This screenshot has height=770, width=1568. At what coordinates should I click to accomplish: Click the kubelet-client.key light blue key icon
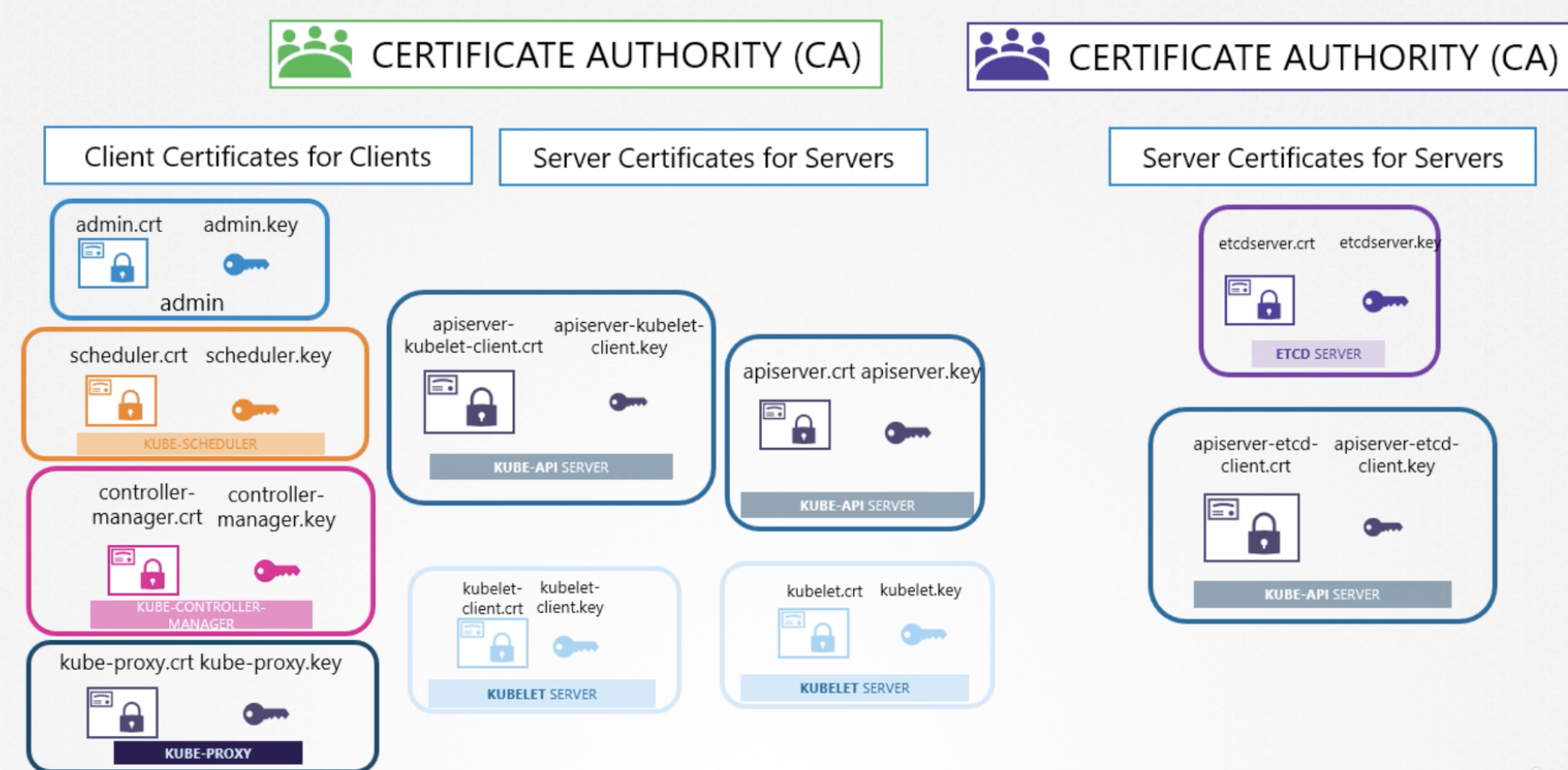click(576, 647)
